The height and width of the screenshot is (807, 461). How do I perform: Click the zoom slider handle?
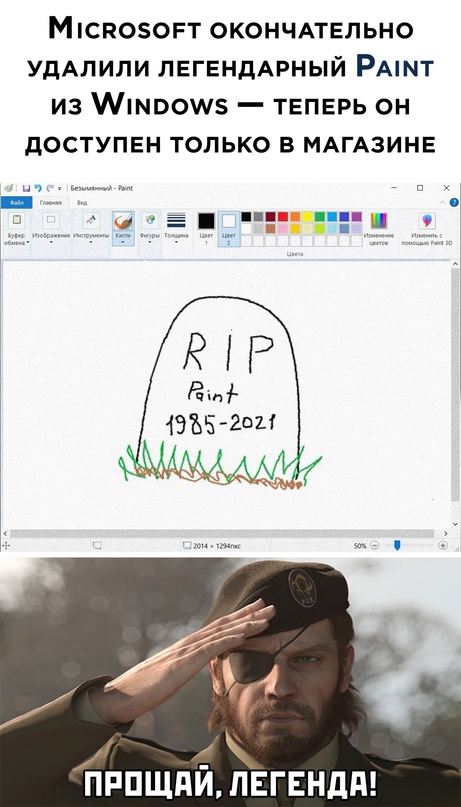[397, 546]
